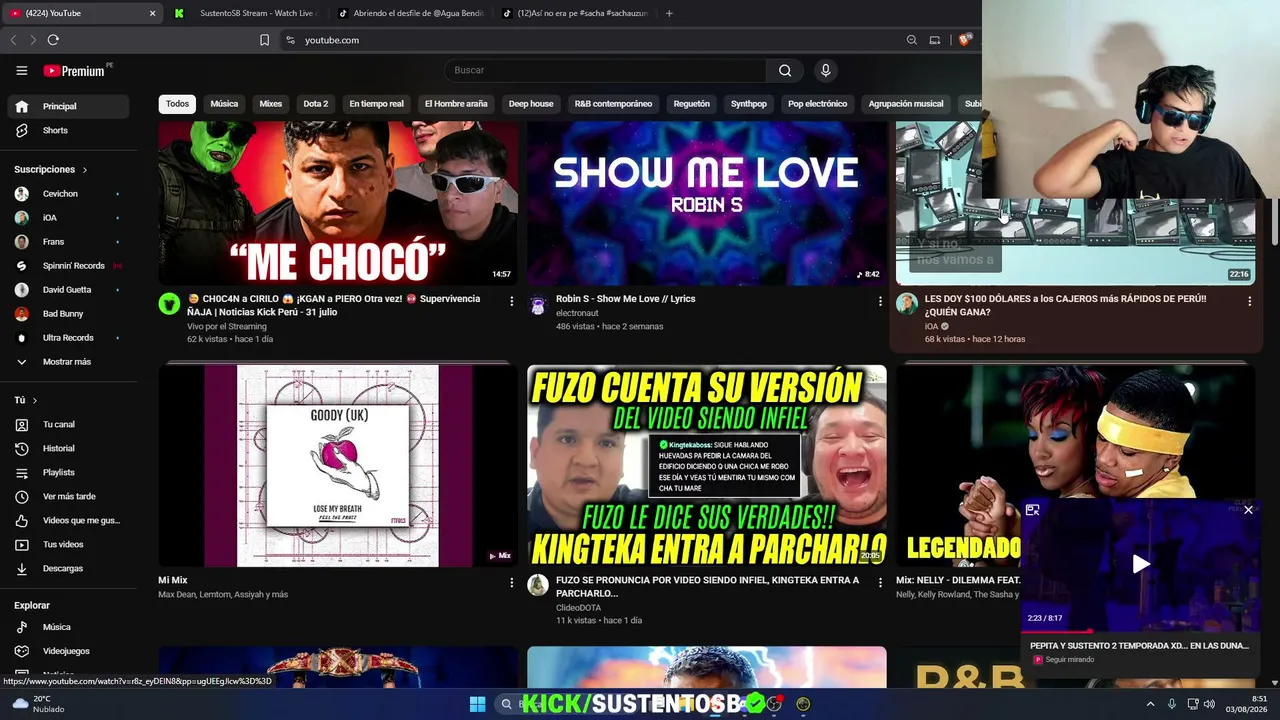
Task: Expand the Tú section chevron
Action: (35, 400)
